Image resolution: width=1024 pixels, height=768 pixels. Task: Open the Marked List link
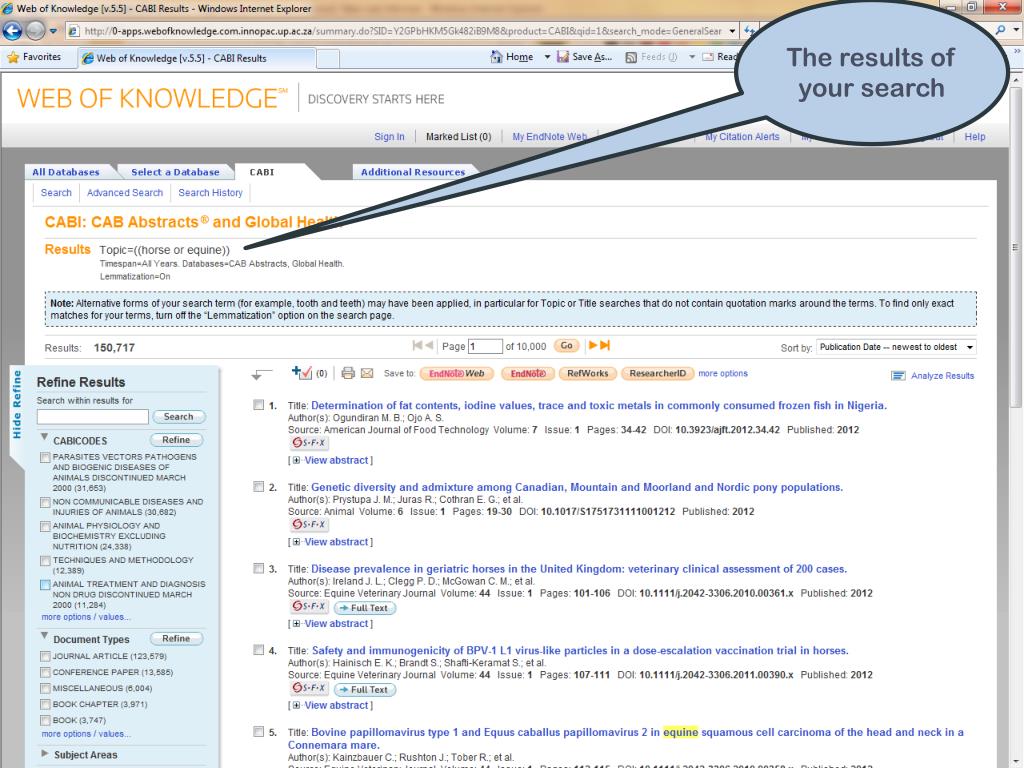(x=458, y=136)
